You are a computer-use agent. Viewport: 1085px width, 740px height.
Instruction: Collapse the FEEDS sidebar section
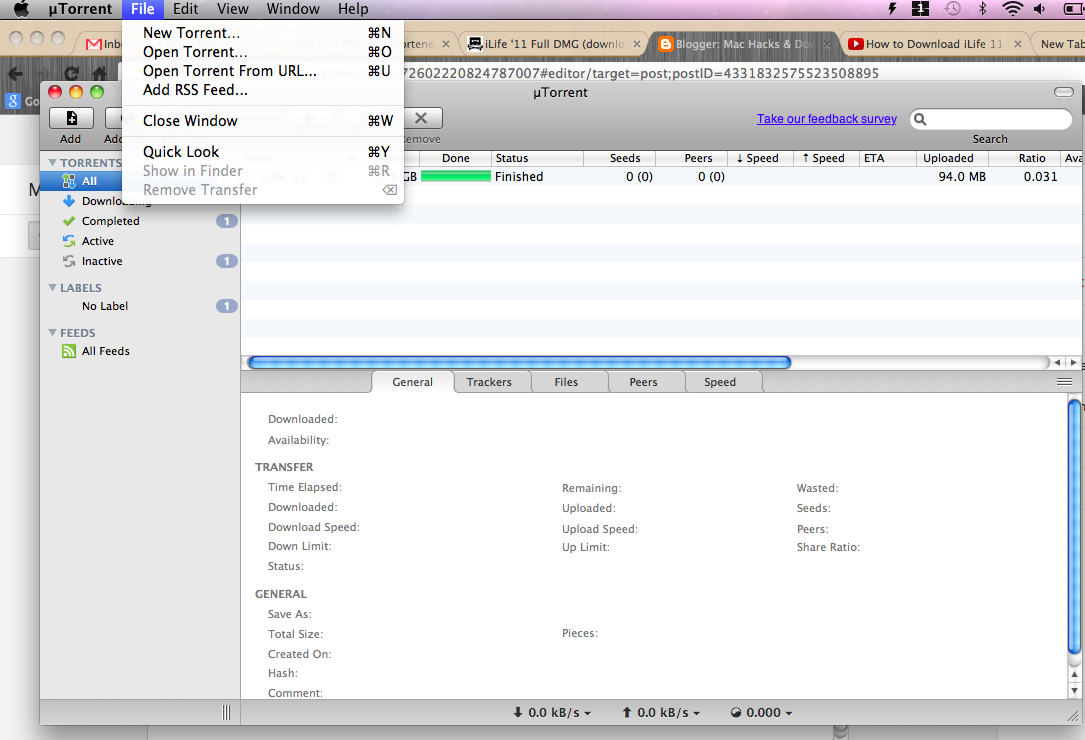click(x=53, y=332)
